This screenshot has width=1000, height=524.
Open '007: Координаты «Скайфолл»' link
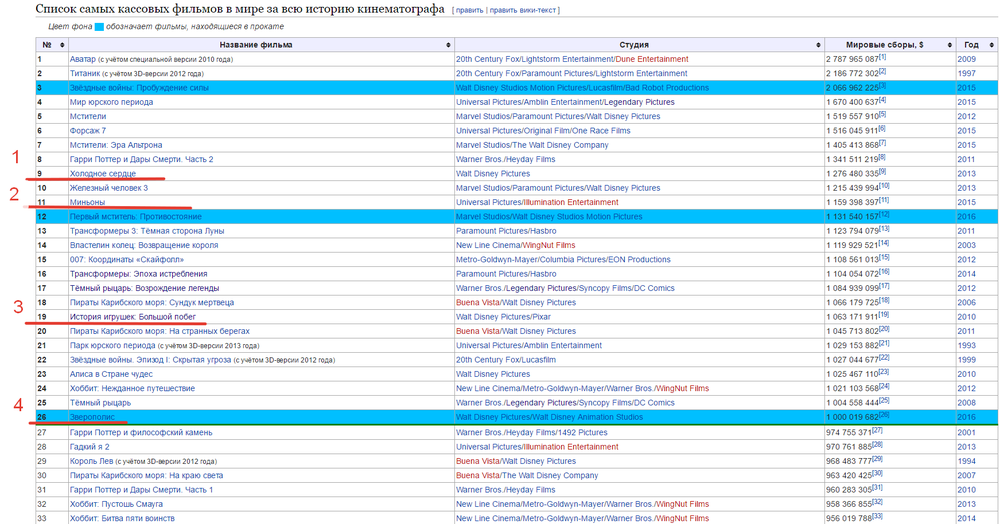click(127, 259)
